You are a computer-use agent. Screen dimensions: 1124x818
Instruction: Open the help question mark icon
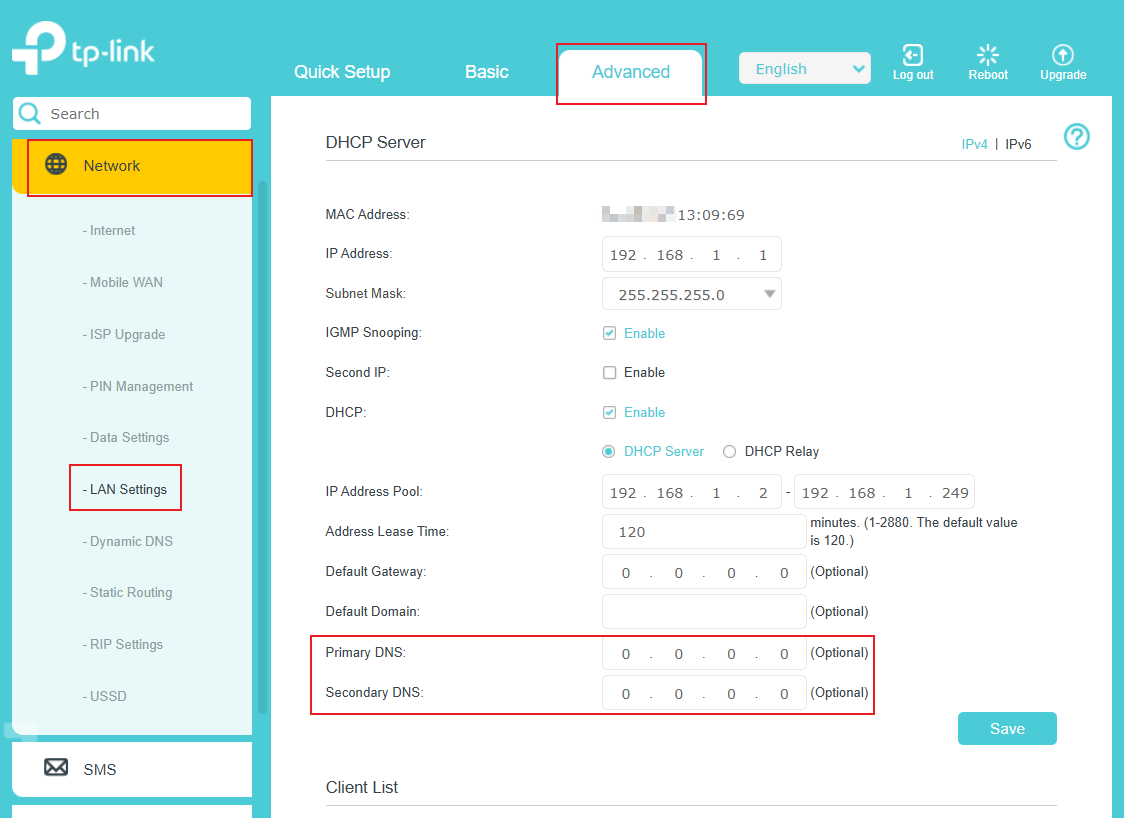[x=1076, y=137]
